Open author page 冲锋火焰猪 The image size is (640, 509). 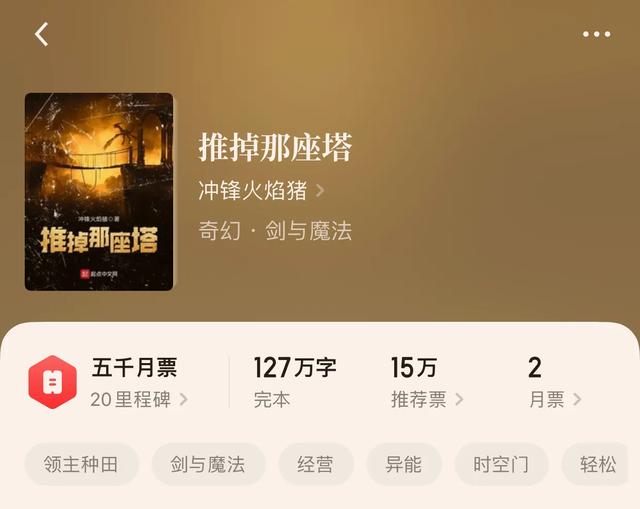tap(252, 190)
